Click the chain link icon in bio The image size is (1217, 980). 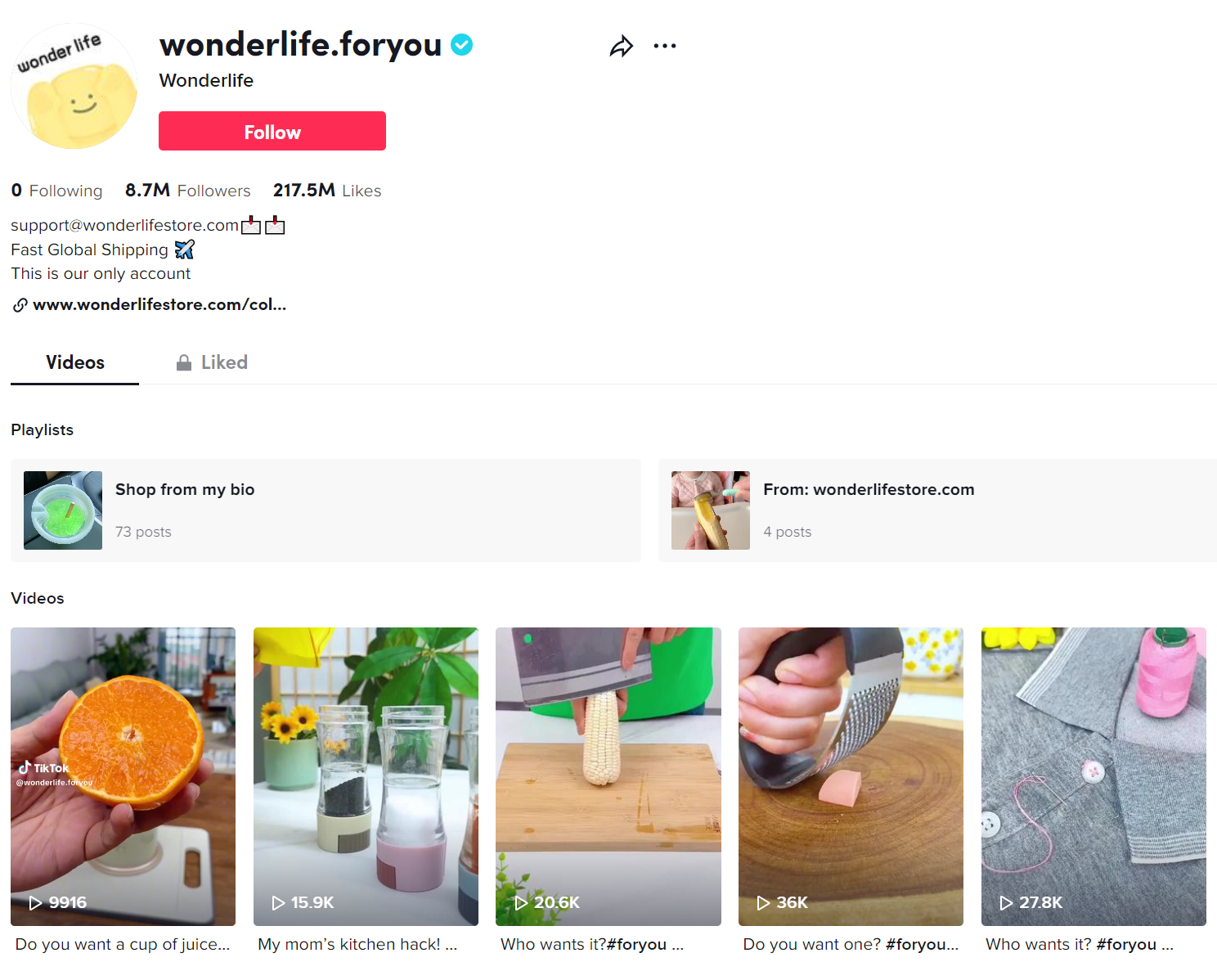click(20, 305)
